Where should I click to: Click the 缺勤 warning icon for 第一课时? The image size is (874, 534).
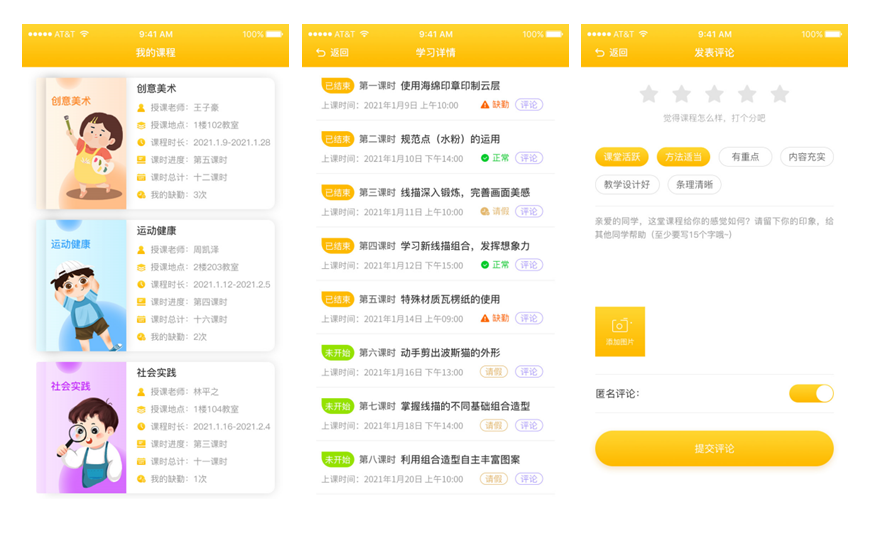pos(485,104)
